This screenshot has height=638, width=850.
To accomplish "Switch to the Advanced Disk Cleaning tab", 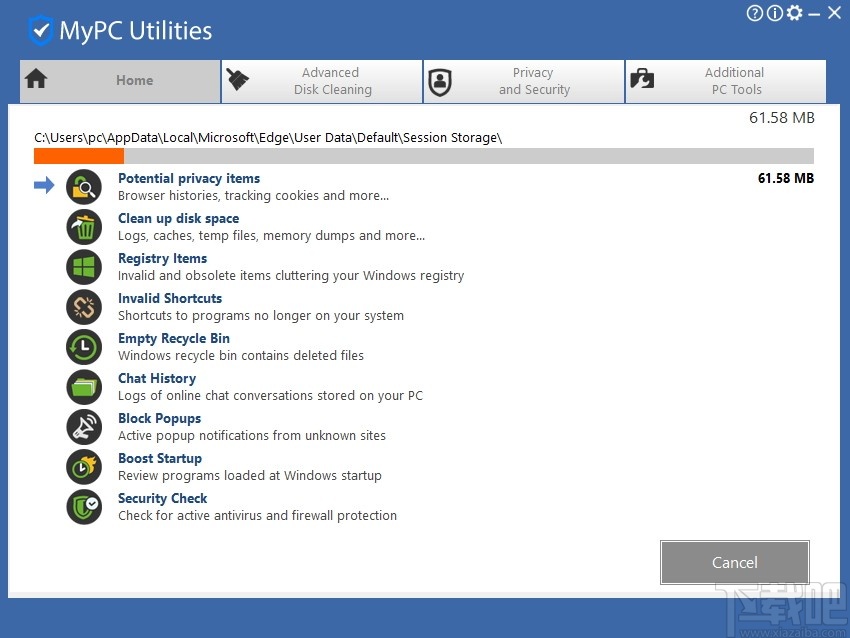I will pos(322,81).
